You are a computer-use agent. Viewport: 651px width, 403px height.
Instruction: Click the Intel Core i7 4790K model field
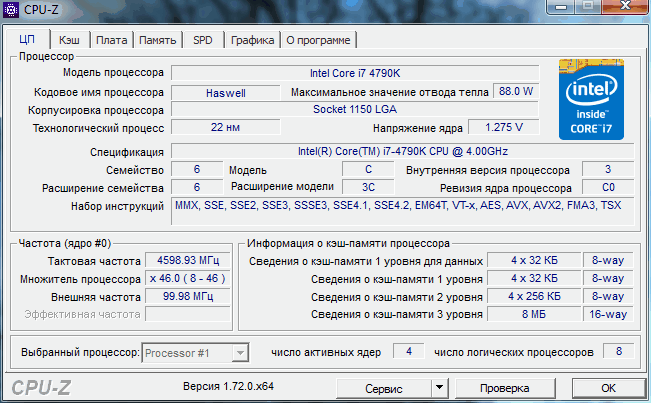355,73
